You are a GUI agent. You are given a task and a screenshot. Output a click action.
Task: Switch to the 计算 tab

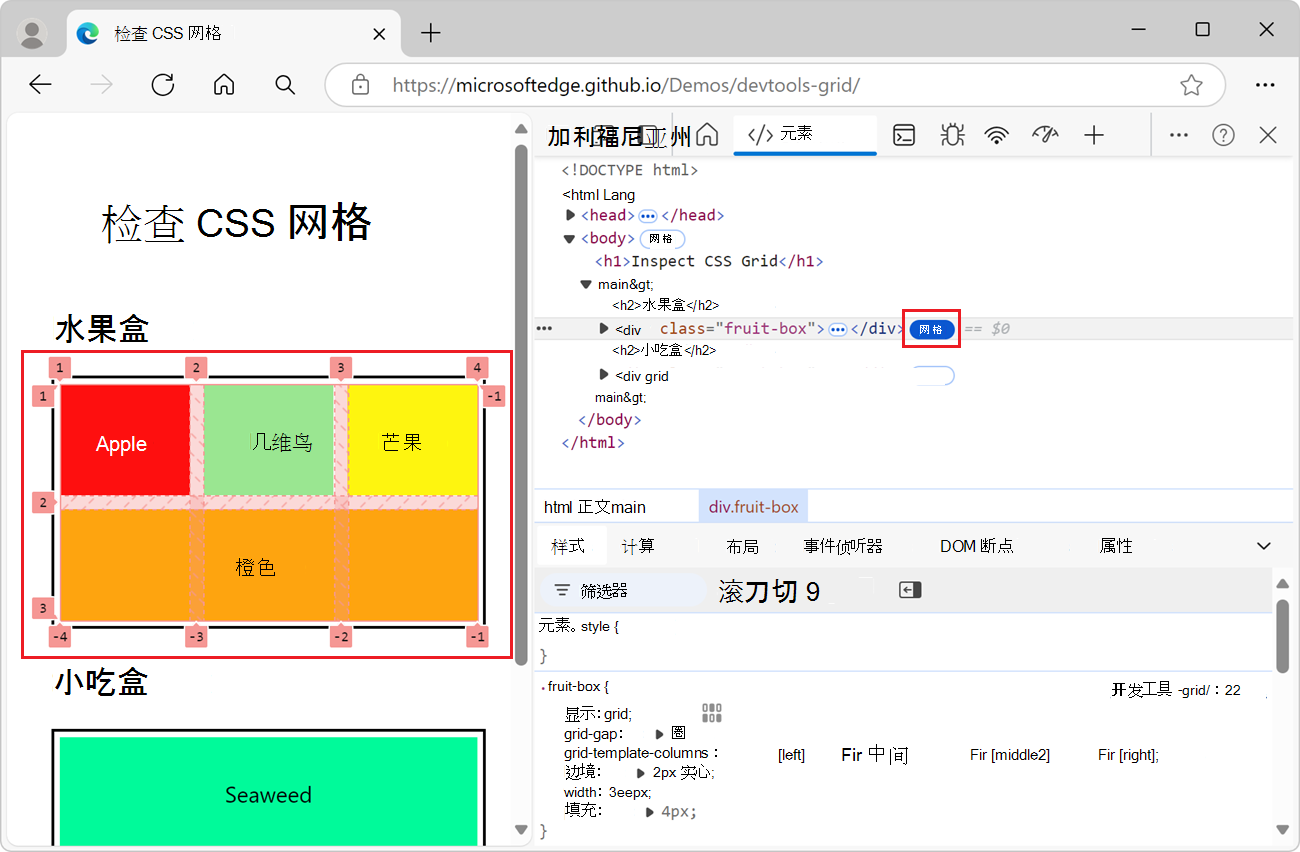pos(640,546)
